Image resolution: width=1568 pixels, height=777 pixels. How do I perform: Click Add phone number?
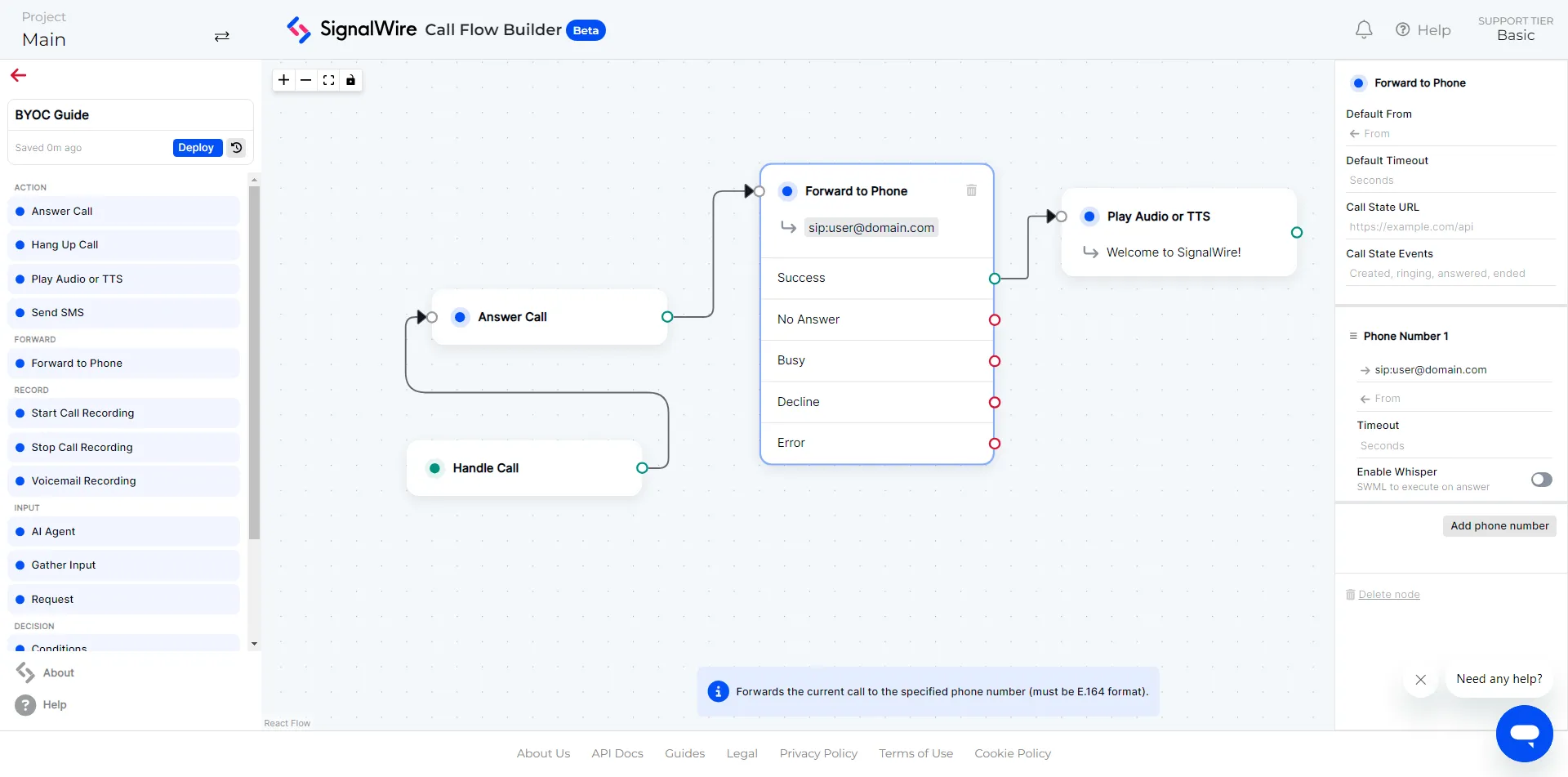pos(1499,525)
